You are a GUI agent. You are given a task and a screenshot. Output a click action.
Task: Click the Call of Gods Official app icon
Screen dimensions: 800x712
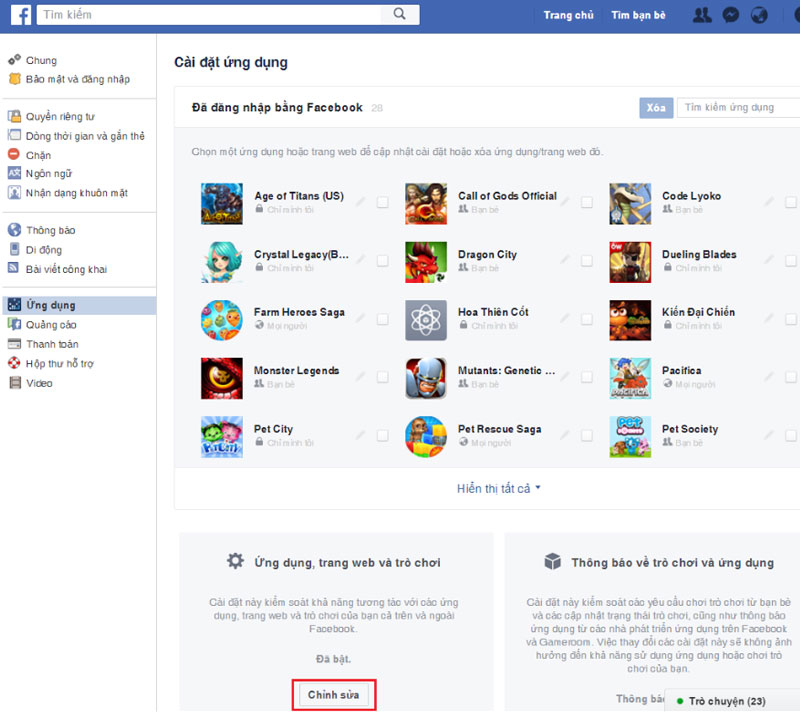tap(426, 204)
